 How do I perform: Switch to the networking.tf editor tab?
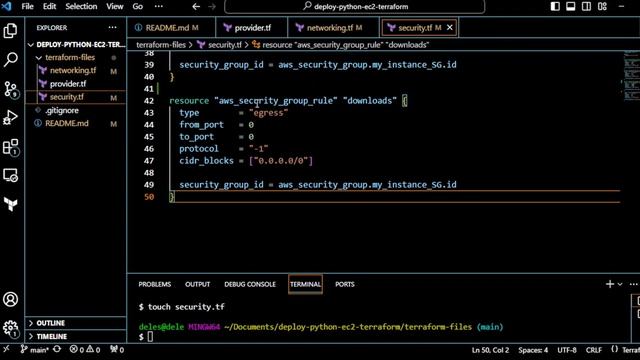coord(333,28)
